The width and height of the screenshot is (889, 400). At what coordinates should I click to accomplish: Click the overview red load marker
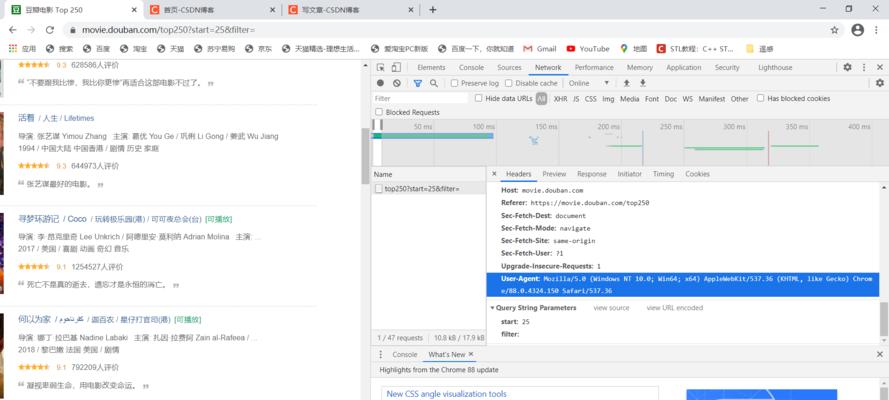click(769, 148)
